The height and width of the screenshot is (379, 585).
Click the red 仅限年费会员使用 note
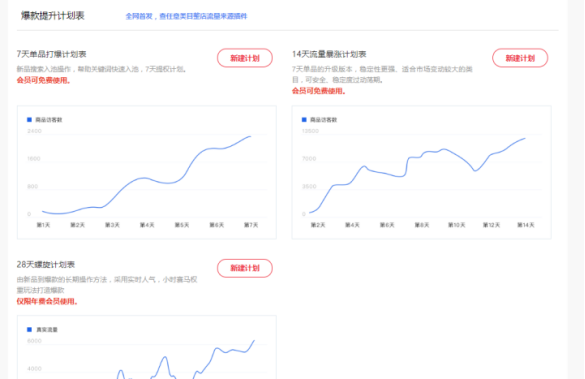pyautogui.click(x=47, y=301)
